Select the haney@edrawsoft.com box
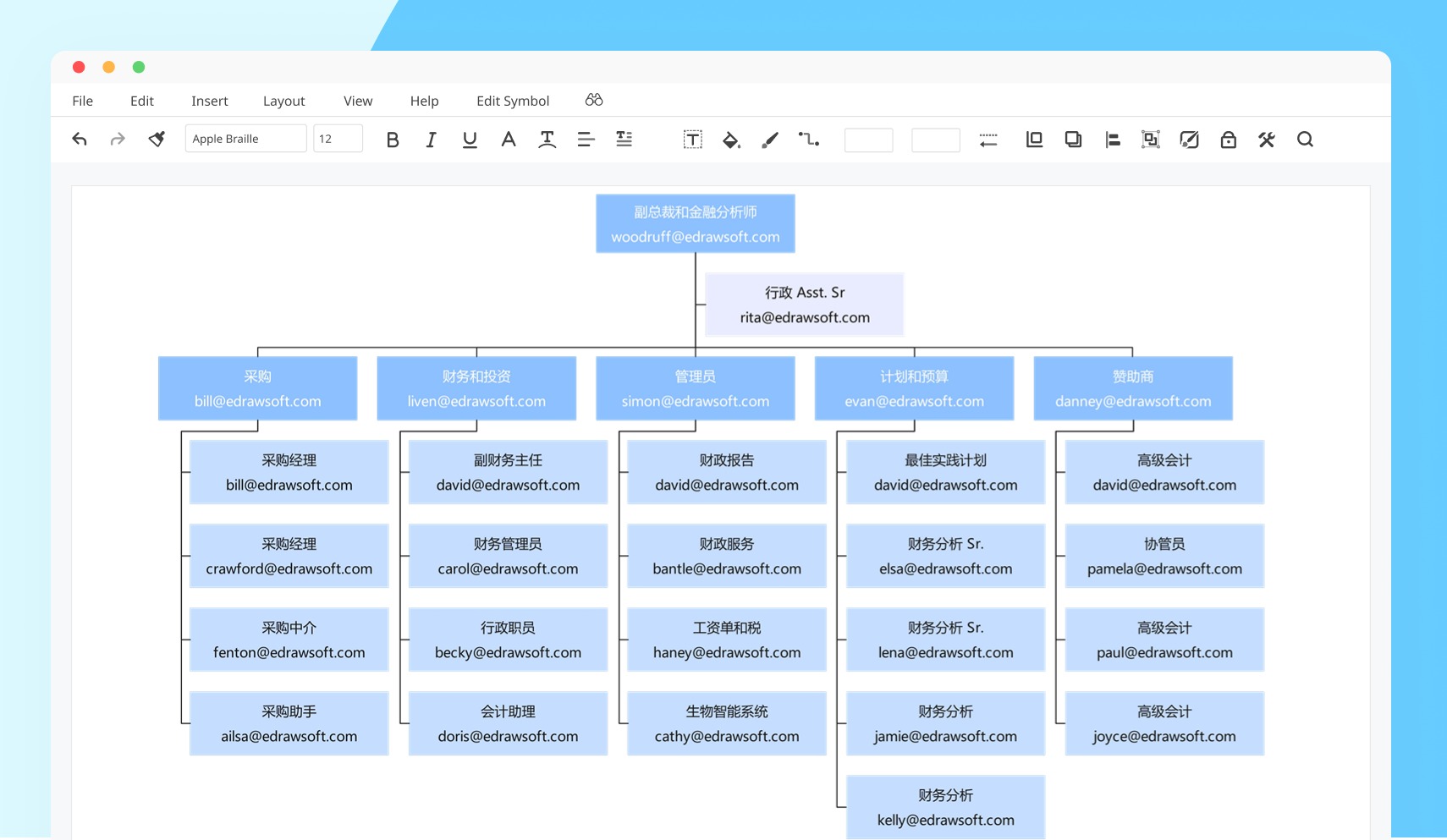 click(727, 640)
